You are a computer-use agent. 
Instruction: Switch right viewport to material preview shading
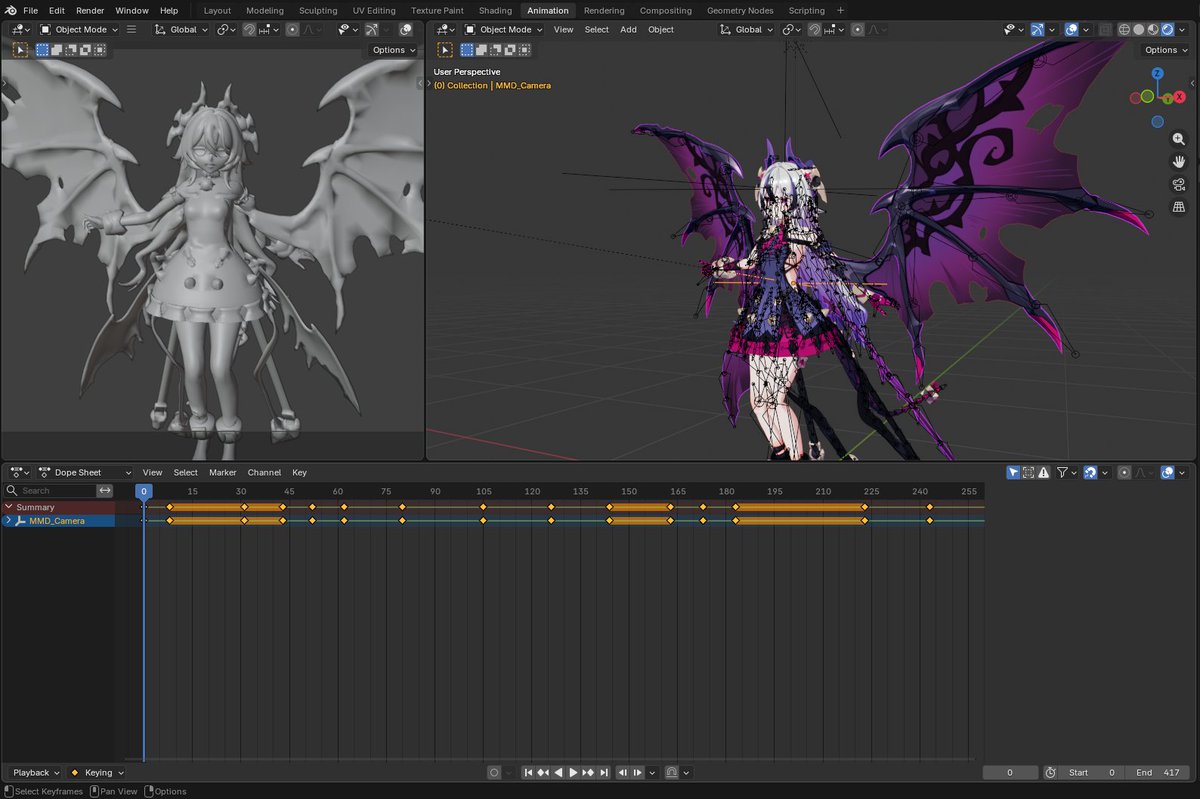click(1152, 29)
